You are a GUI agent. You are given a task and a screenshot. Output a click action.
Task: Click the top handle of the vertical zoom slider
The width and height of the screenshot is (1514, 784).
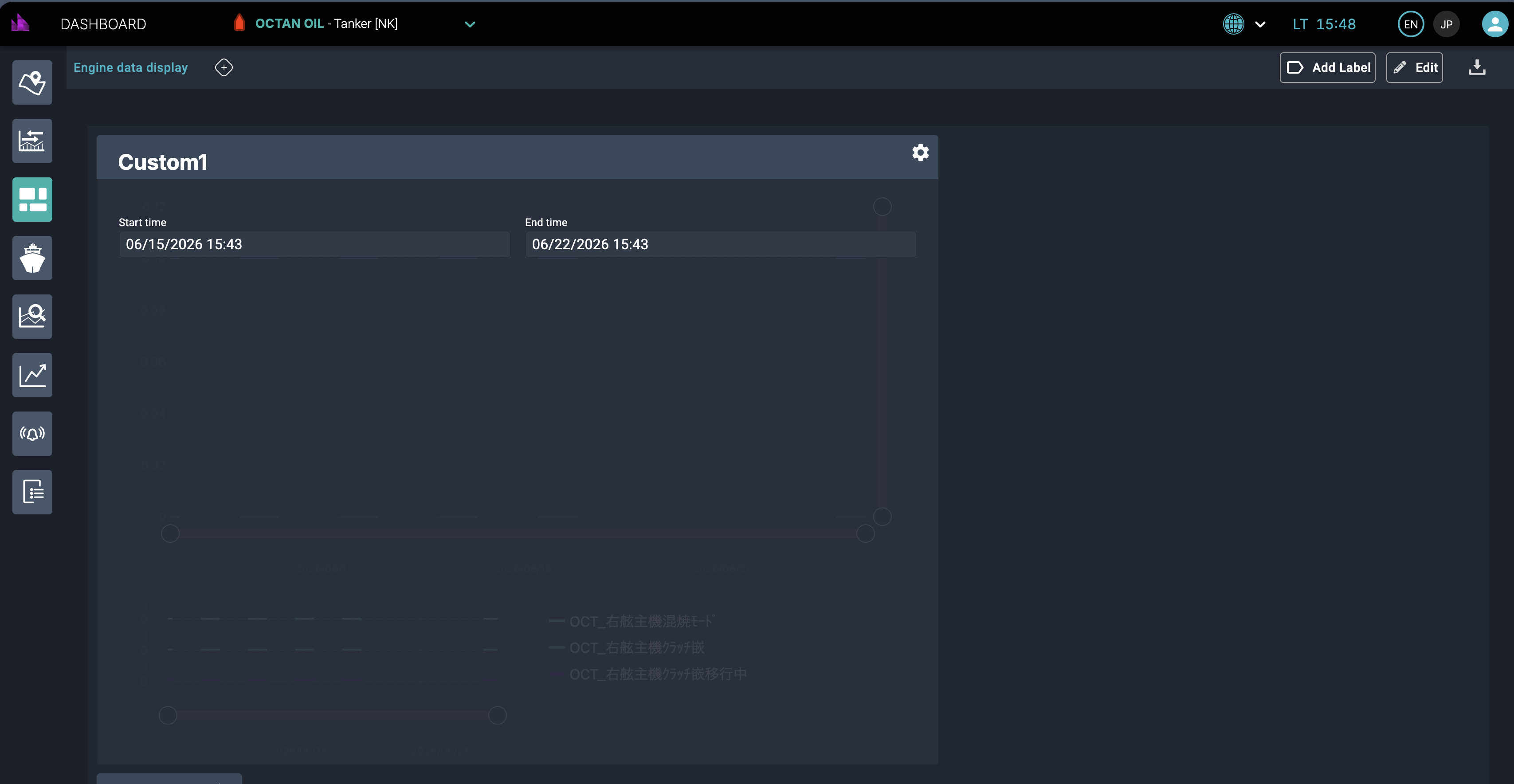[x=882, y=206]
